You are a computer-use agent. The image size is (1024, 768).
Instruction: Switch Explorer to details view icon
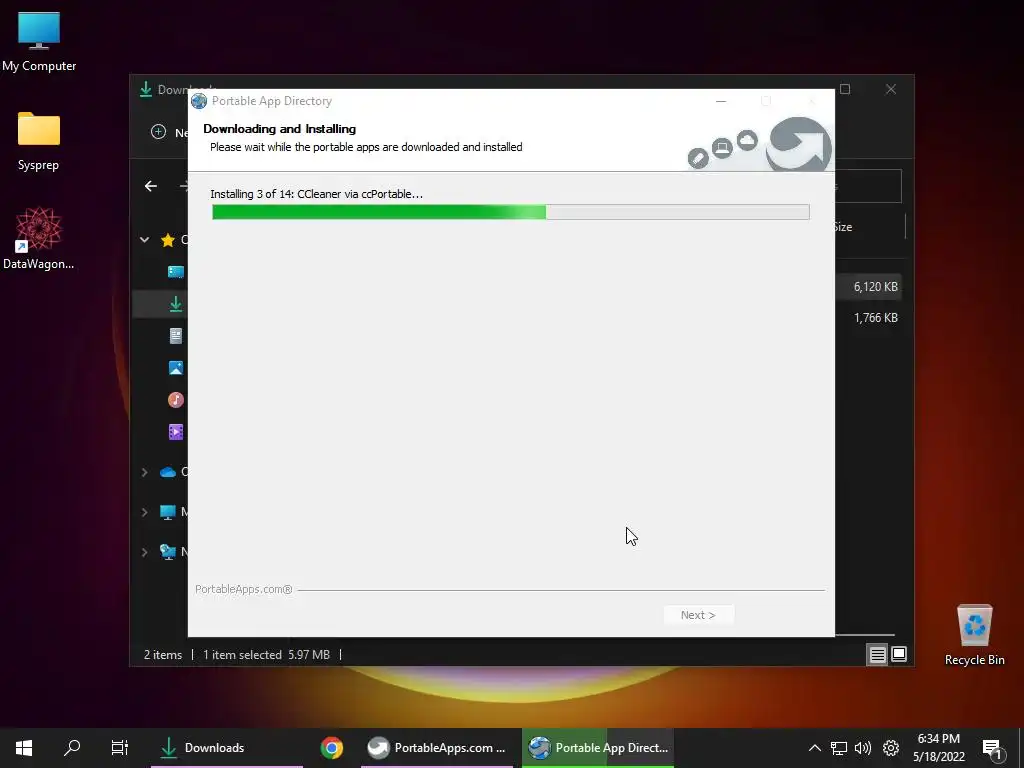[877, 654]
